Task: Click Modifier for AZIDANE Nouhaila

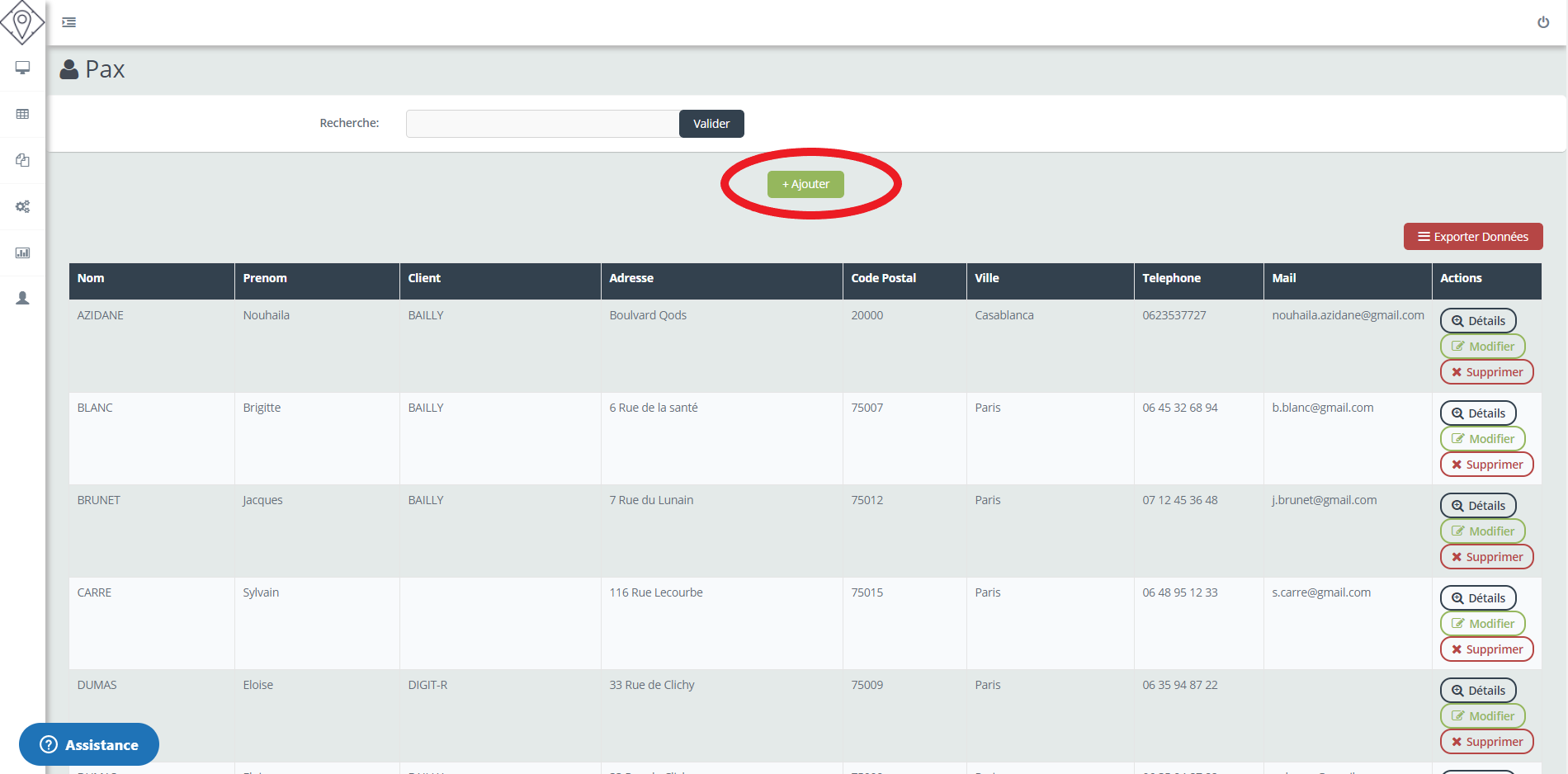Action: point(1482,347)
